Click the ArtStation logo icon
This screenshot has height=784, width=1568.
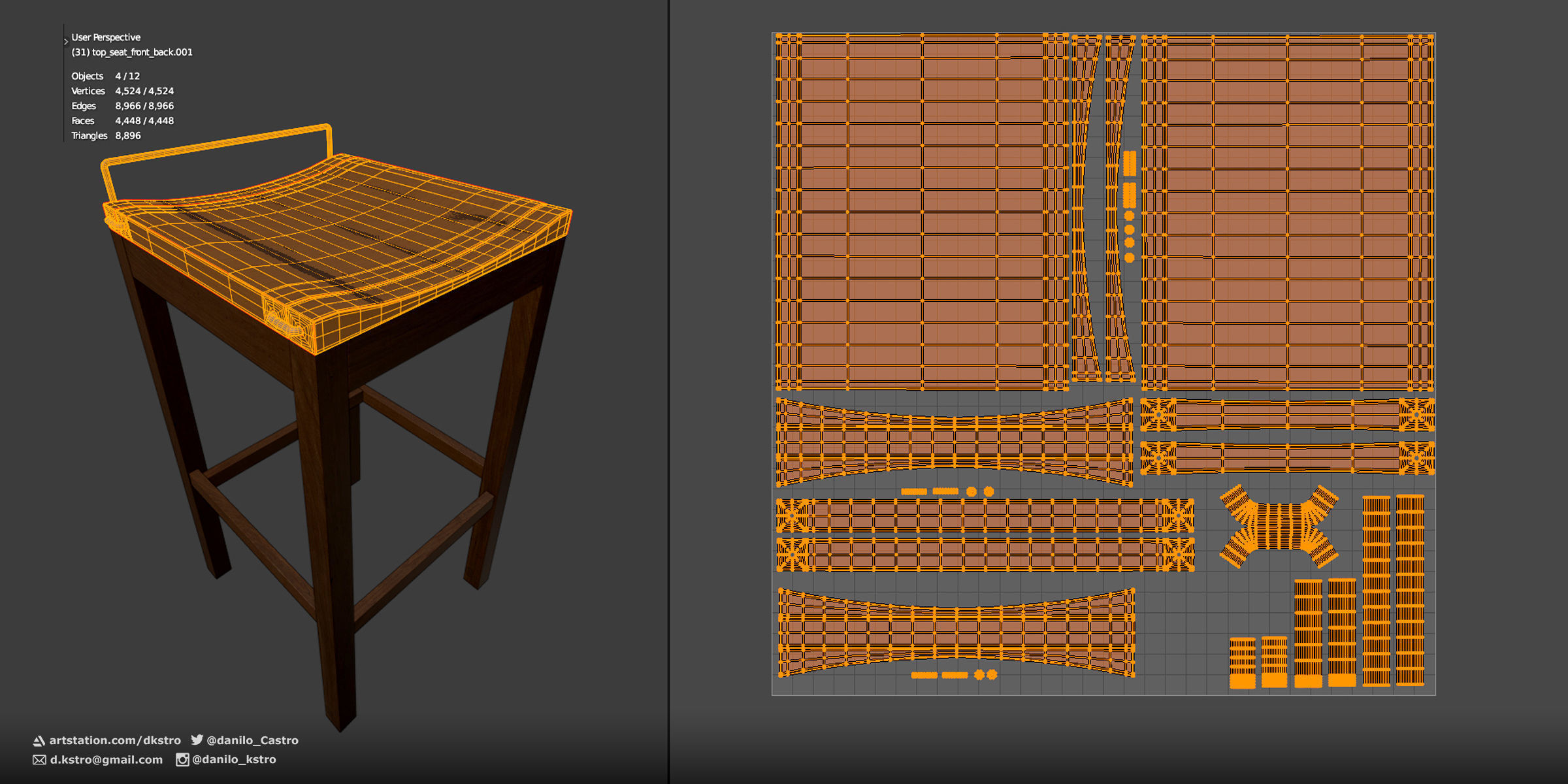click(39, 740)
